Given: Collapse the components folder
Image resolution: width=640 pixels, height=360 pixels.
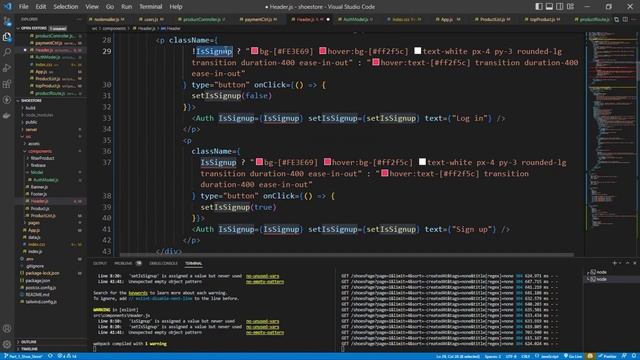Looking at the screenshot, I should coord(40,151).
